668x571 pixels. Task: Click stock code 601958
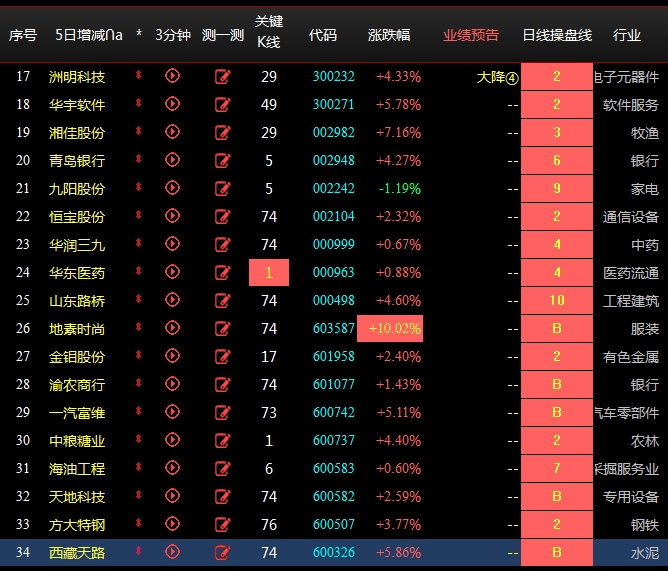pyautogui.click(x=334, y=357)
